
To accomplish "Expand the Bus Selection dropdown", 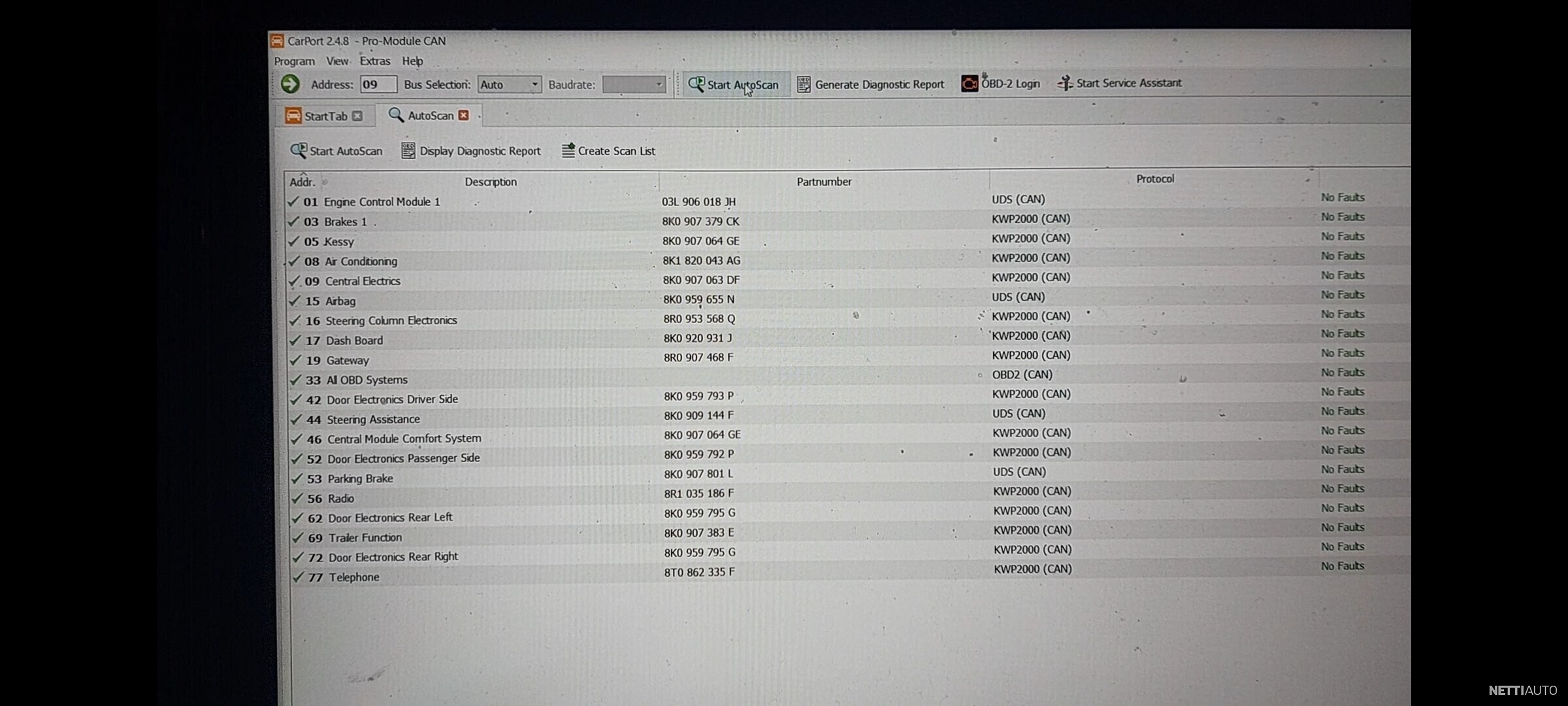I will coord(534,84).
